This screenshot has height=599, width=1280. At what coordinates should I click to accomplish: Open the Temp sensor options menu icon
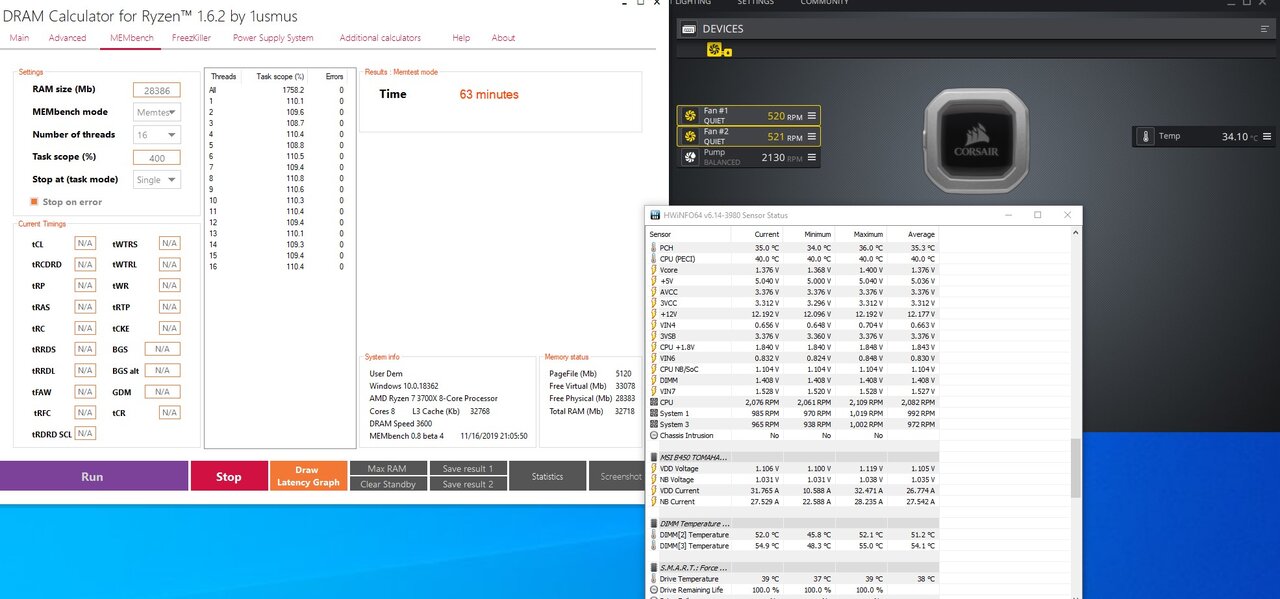(1267, 136)
